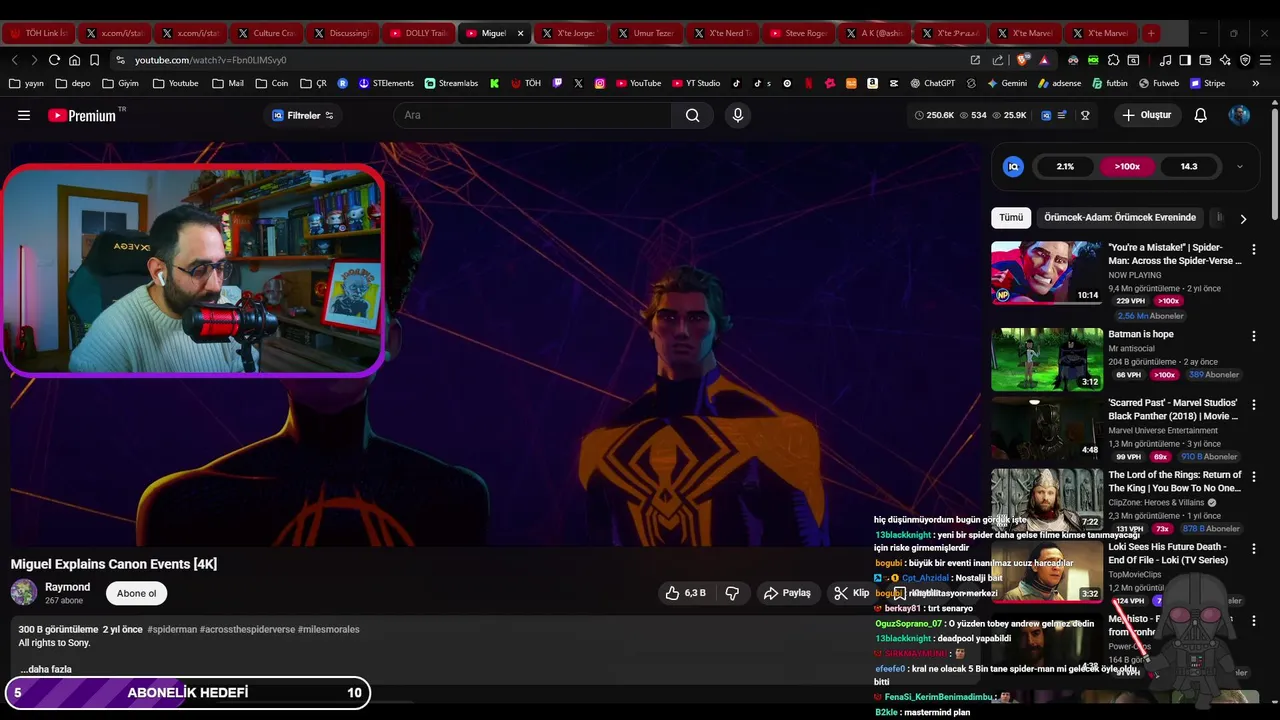Open the extensions puzzle icon

[1113, 60]
